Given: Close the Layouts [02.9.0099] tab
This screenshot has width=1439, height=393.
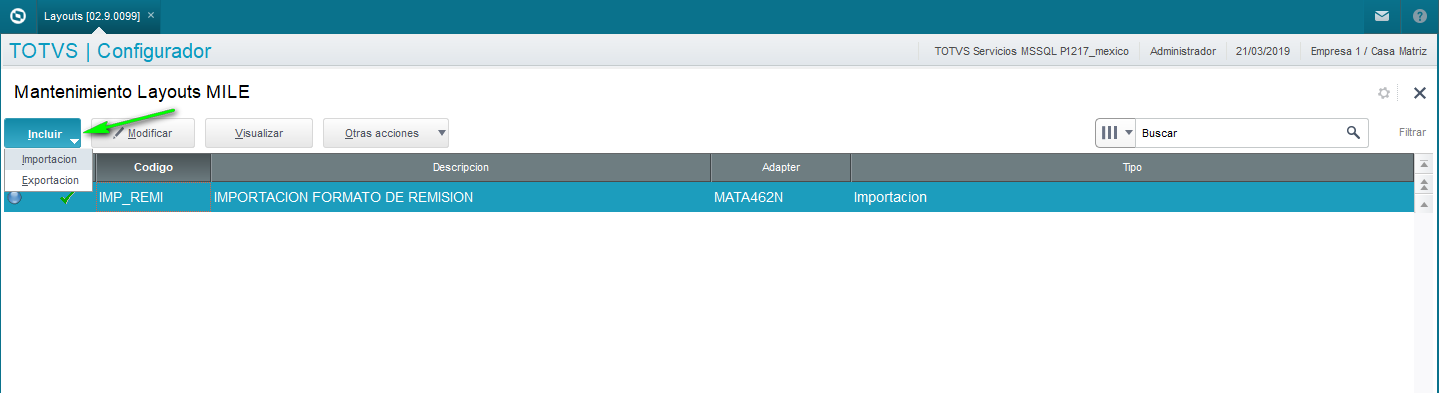Looking at the screenshot, I should click(x=151, y=16).
